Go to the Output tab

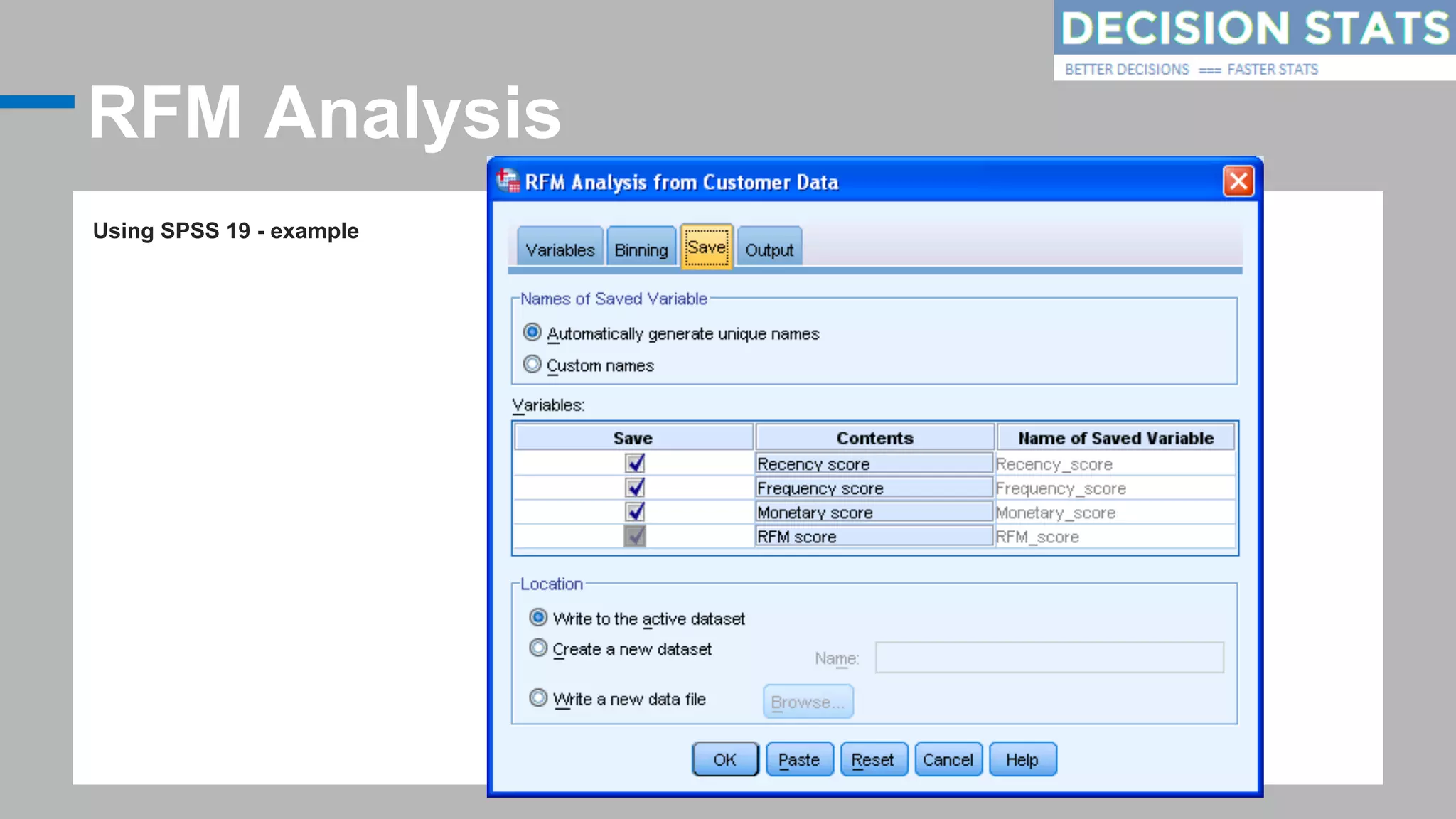point(769,247)
